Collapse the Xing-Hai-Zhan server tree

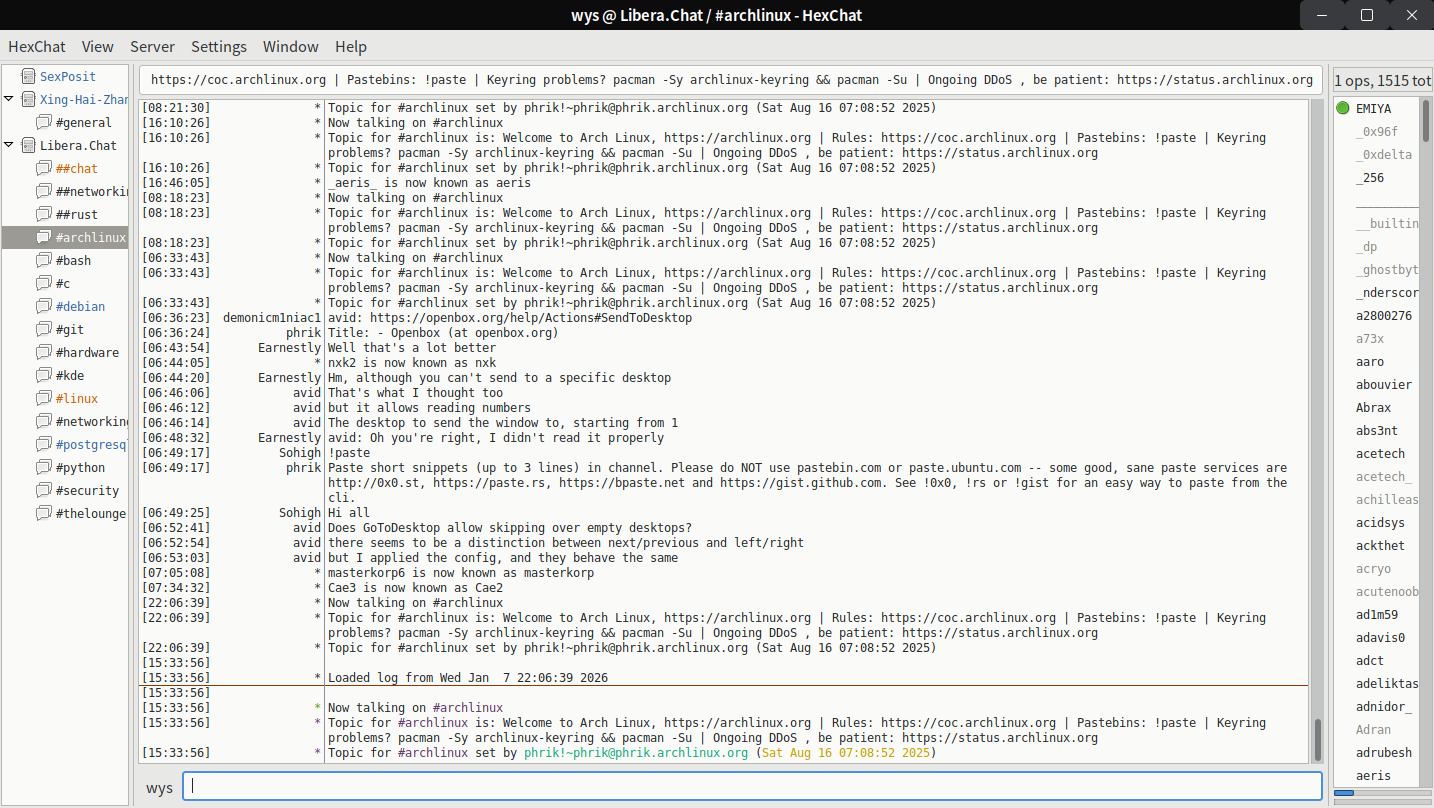(9, 99)
